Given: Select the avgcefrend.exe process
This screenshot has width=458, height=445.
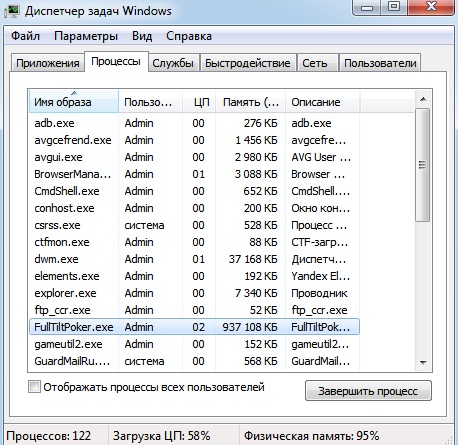Looking at the screenshot, I should [x=194, y=140].
